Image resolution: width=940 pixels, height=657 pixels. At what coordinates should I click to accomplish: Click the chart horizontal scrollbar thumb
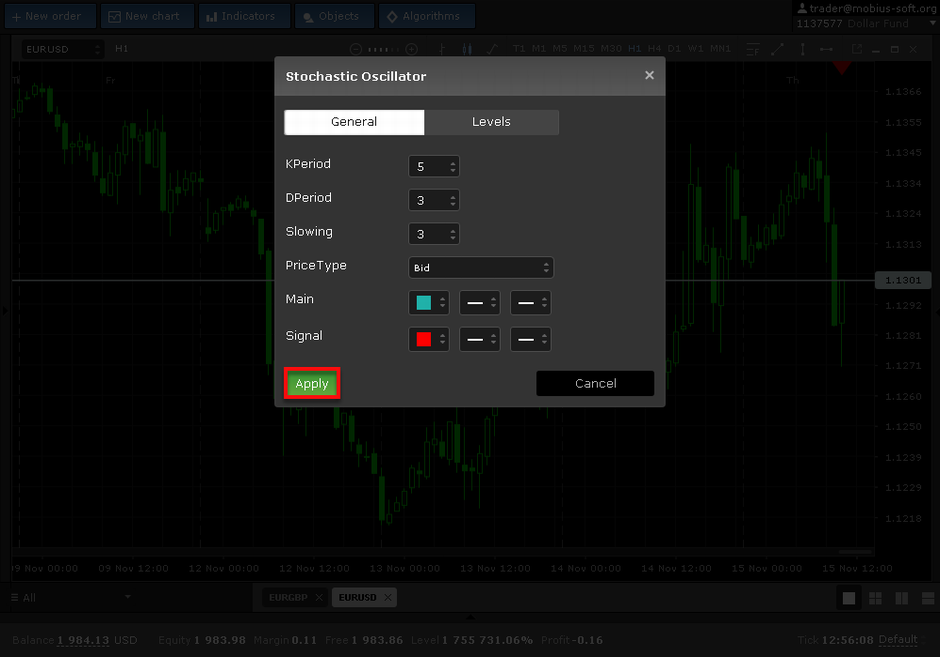[855, 551]
